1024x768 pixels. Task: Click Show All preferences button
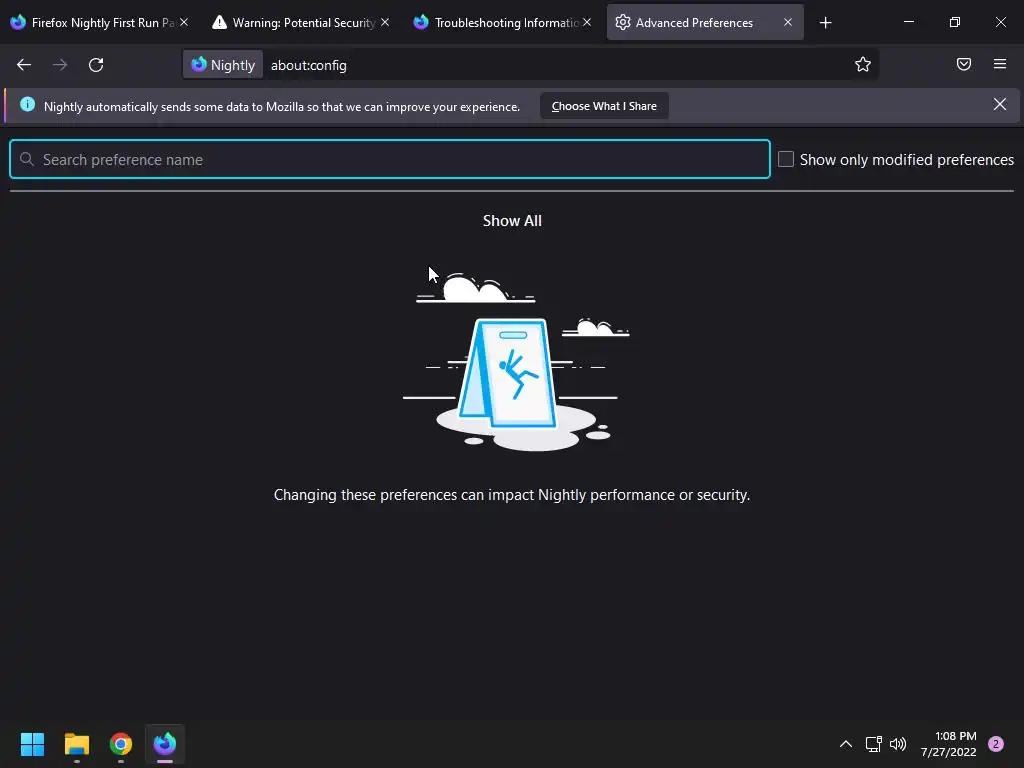(x=512, y=221)
